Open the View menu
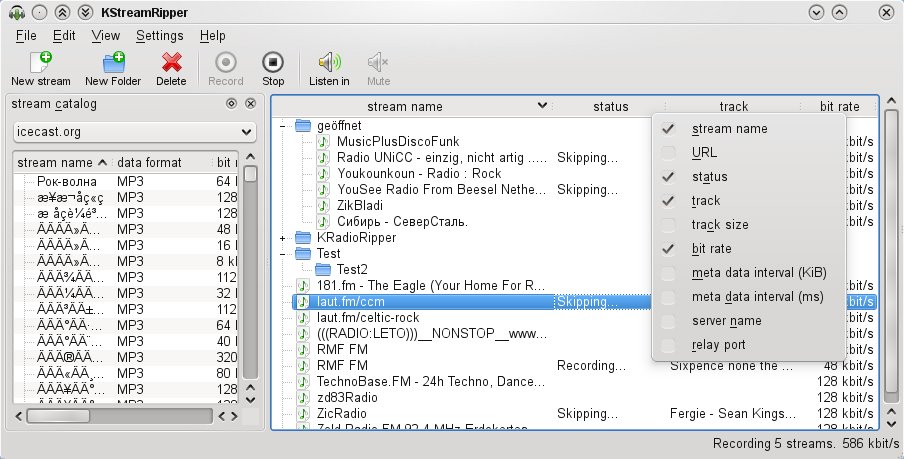Image resolution: width=904 pixels, height=459 pixels. [x=106, y=36]
